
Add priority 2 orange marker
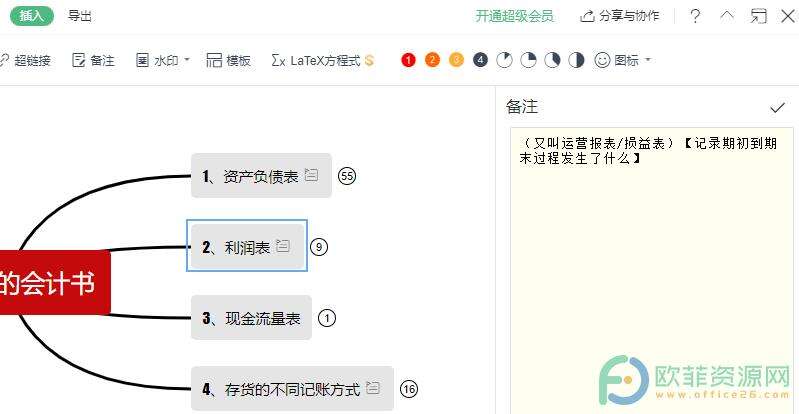(x=432, y=61)
